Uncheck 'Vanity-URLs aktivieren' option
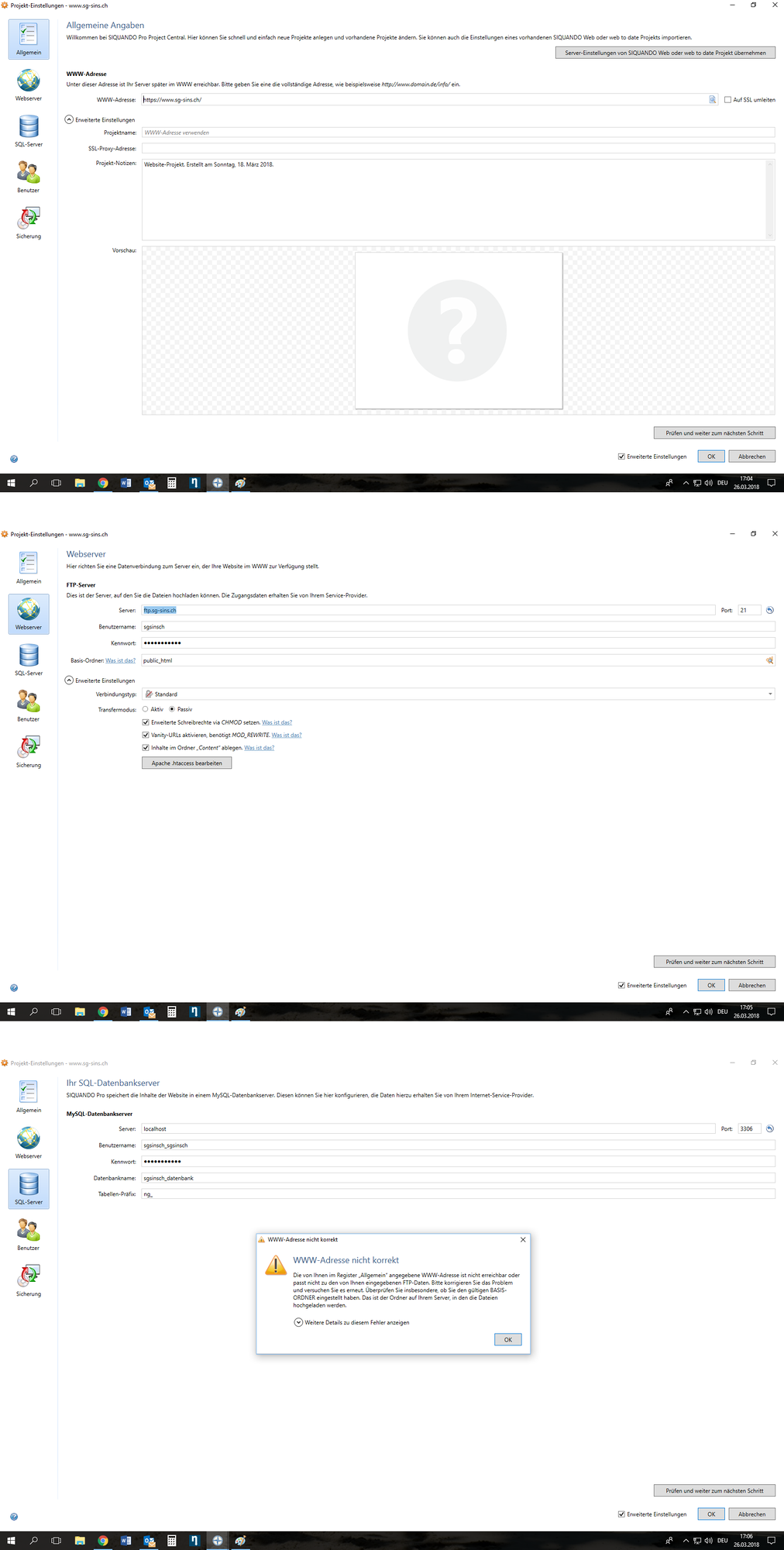The height and width of the screenshot is (1550, 784). [x=146, y=735]
